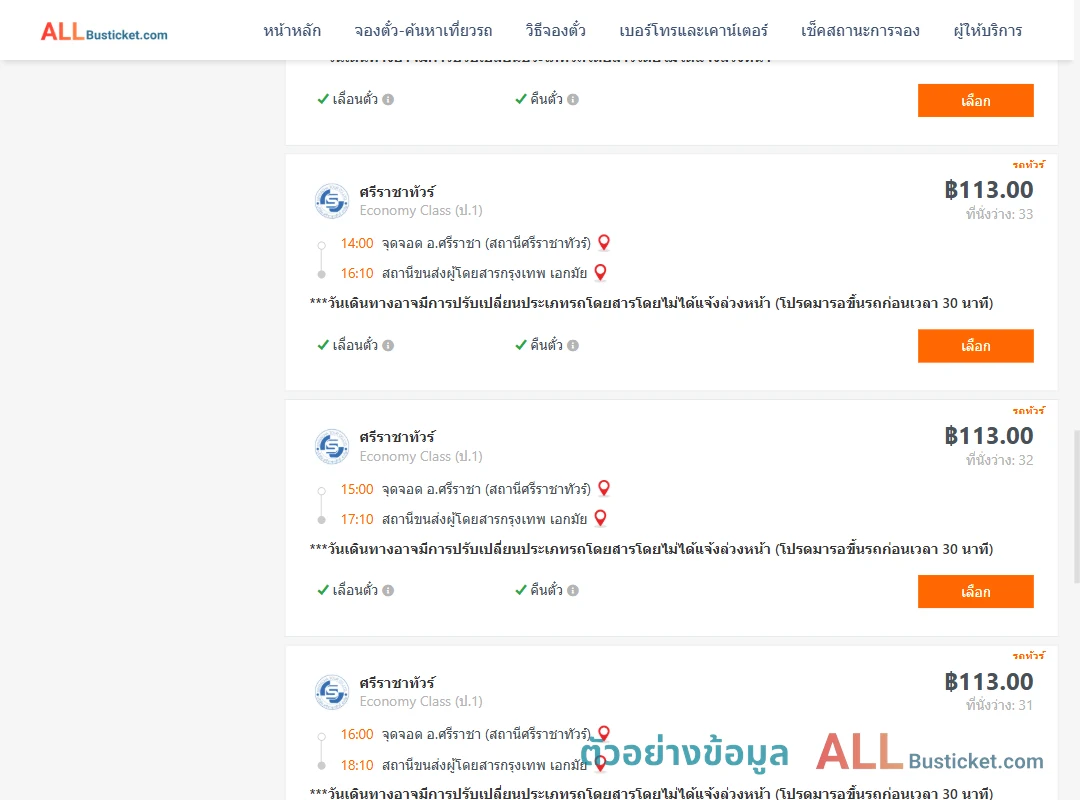Click the 15:00 departure time
1080x800 pixels.
click(x=357, y=489)
